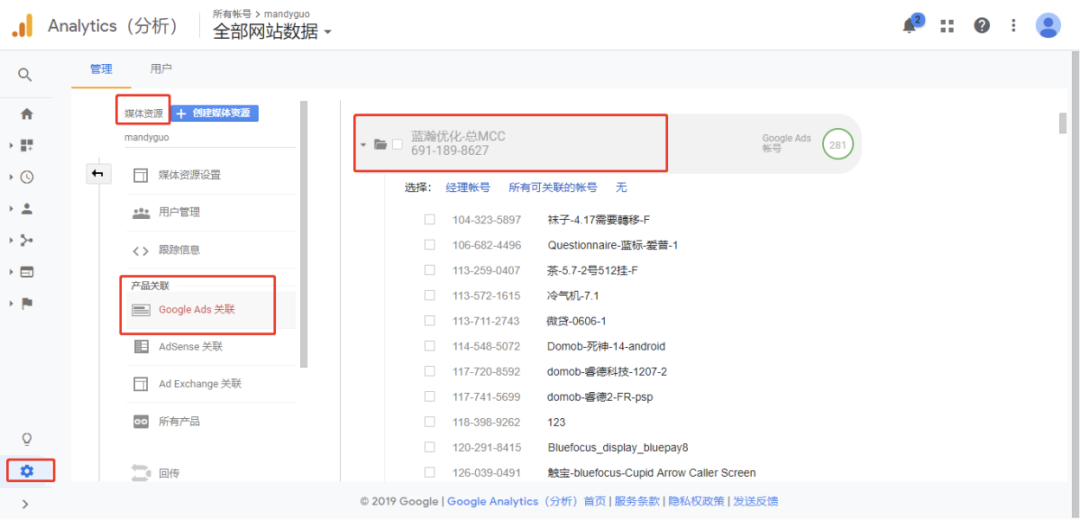
Task: Check the box for 104-323-5897
Action: pos(430,219)
